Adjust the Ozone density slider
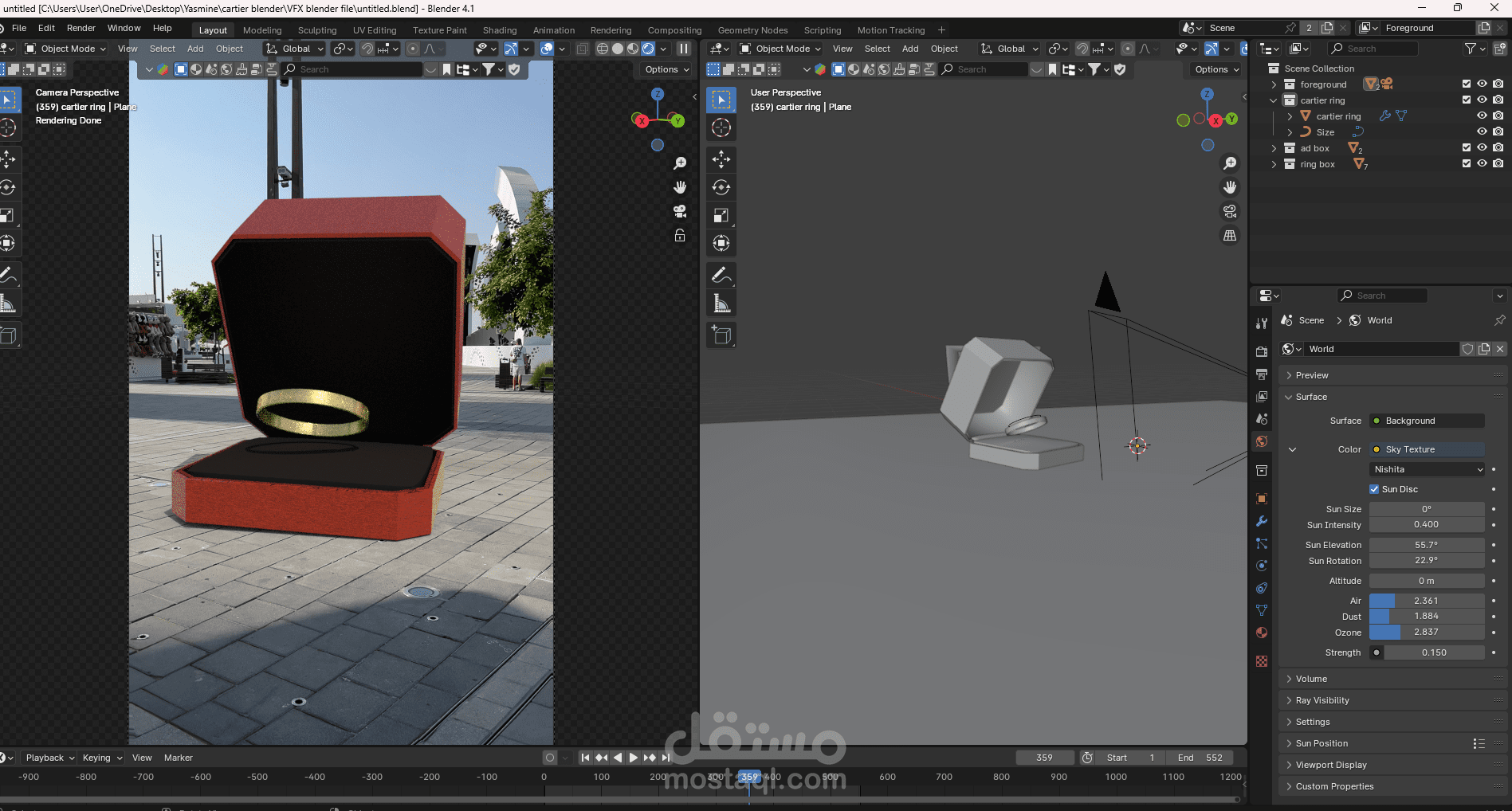 [x=1428, y=632]
